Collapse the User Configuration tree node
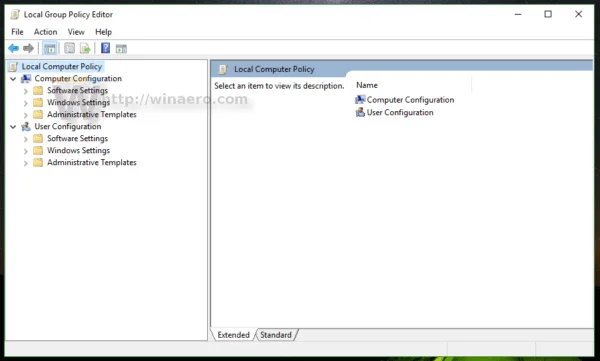This screenshot has width=600, height=361. pyautogui.click(x=13, y=127)
